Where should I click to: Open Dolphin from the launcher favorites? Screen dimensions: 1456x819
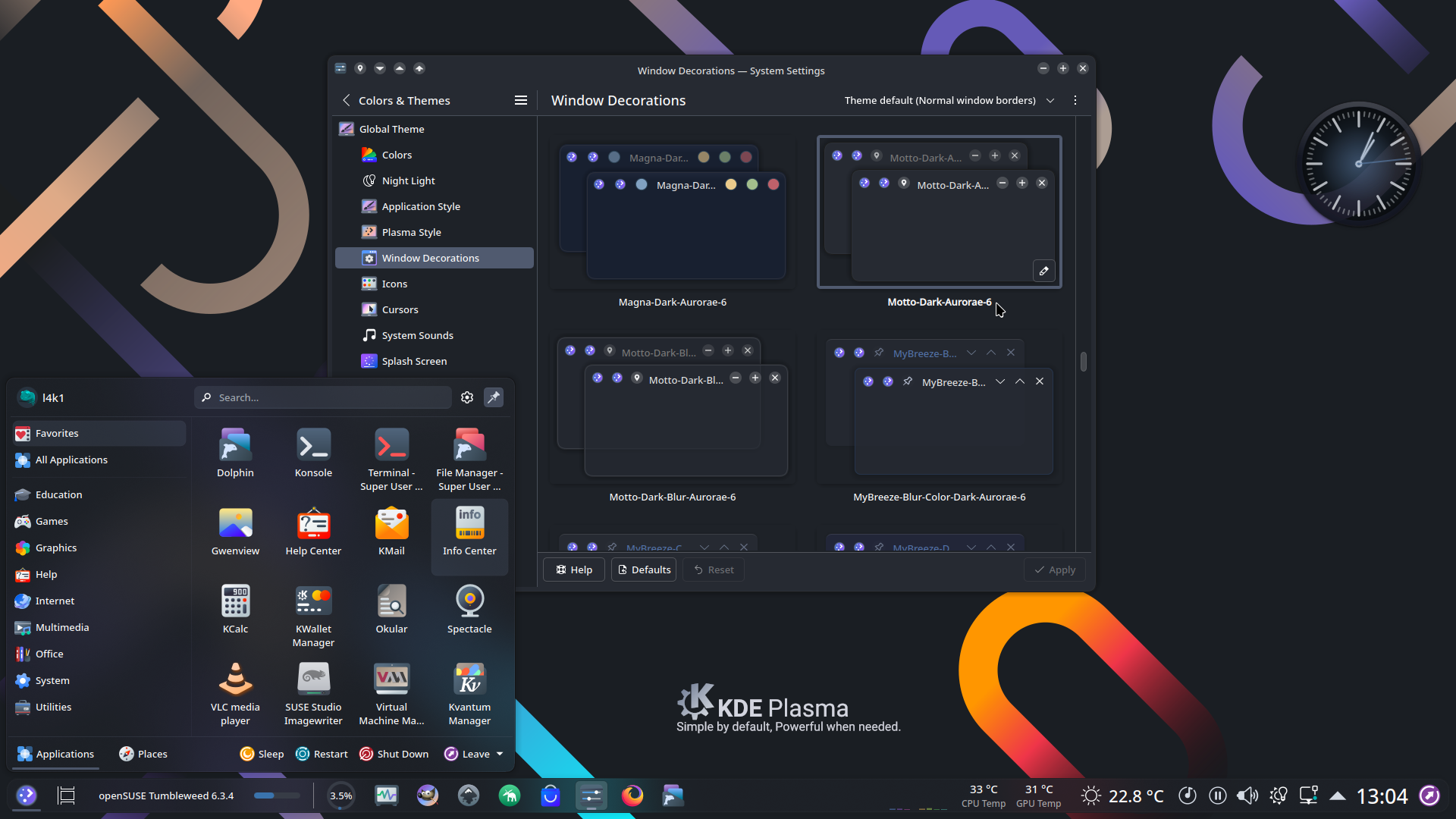[235, 453]
